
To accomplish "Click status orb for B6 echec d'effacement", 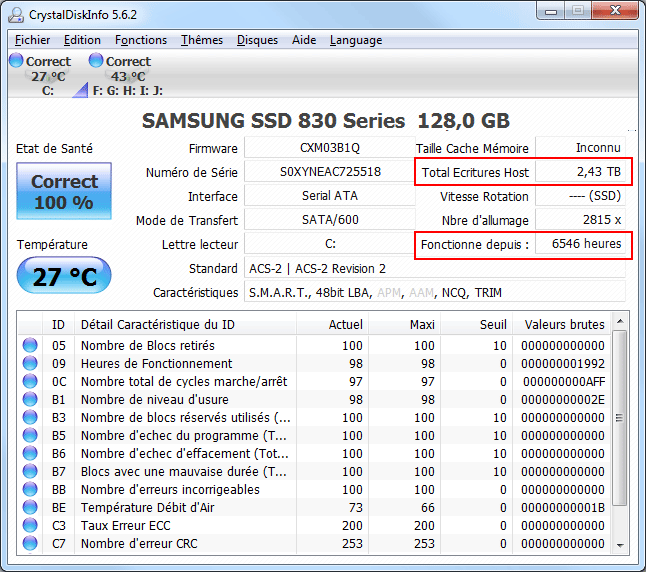I will tap(30, 453).
